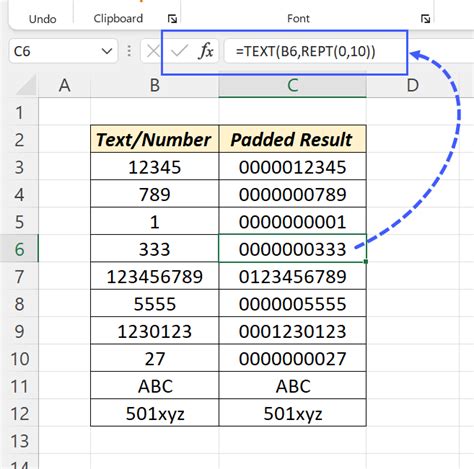Screen dimensions: 474x469
Task: Click the Undo group label
Action: point(42,19)
